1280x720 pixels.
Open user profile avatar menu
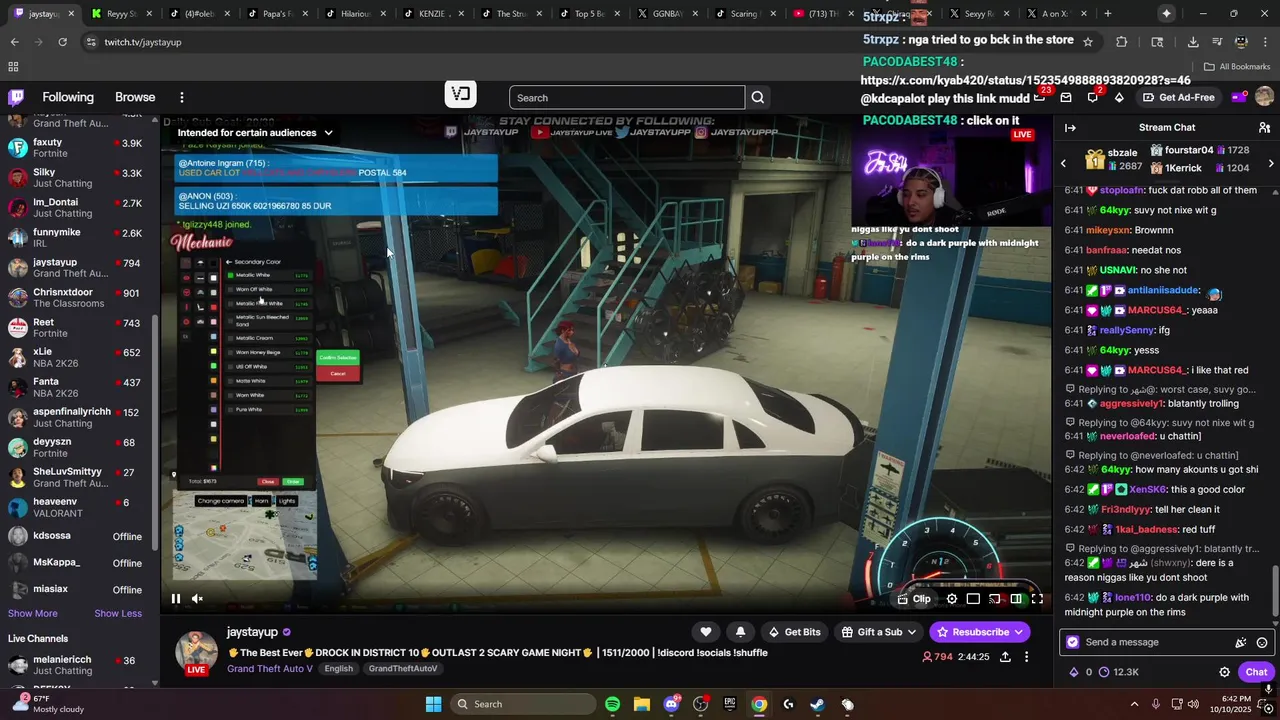tap(1264, 97)
